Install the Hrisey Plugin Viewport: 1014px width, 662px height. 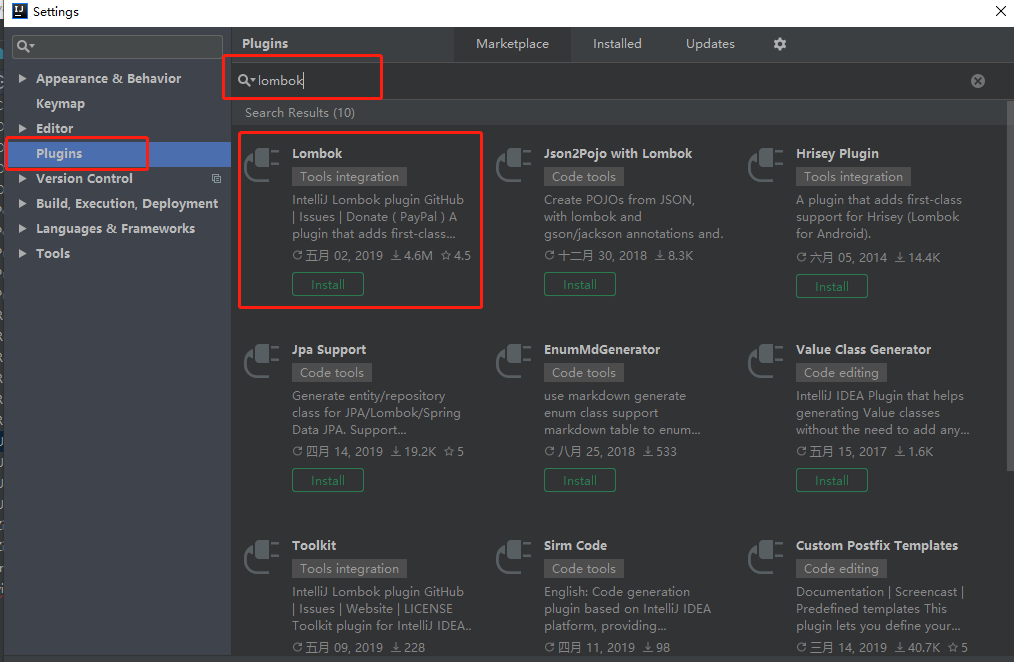pos(832,286)
